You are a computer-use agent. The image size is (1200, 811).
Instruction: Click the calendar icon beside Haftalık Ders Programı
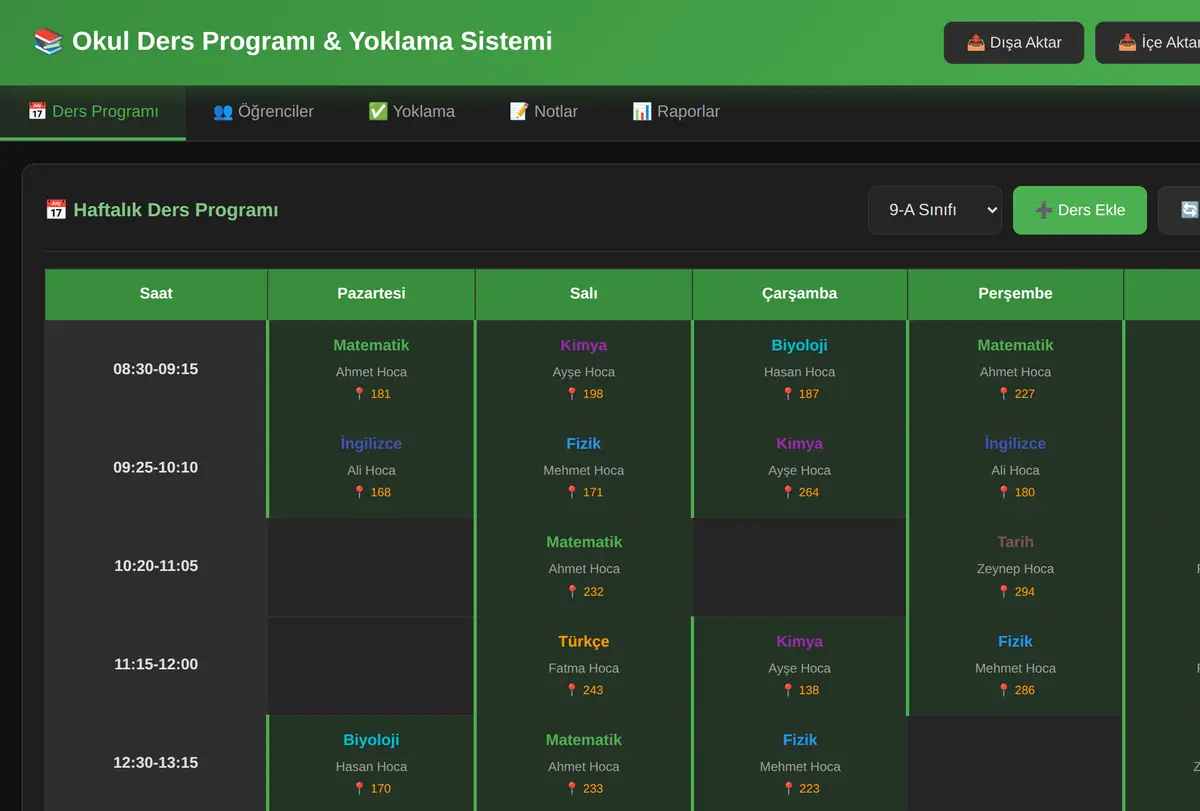pyautogui.click(x=56, y=210)
